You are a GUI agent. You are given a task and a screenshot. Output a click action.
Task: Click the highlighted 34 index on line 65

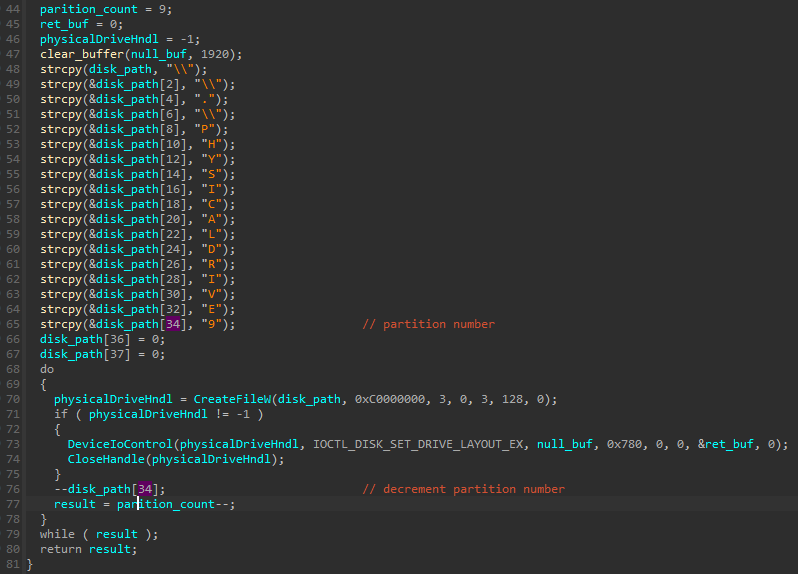point(171,324)
